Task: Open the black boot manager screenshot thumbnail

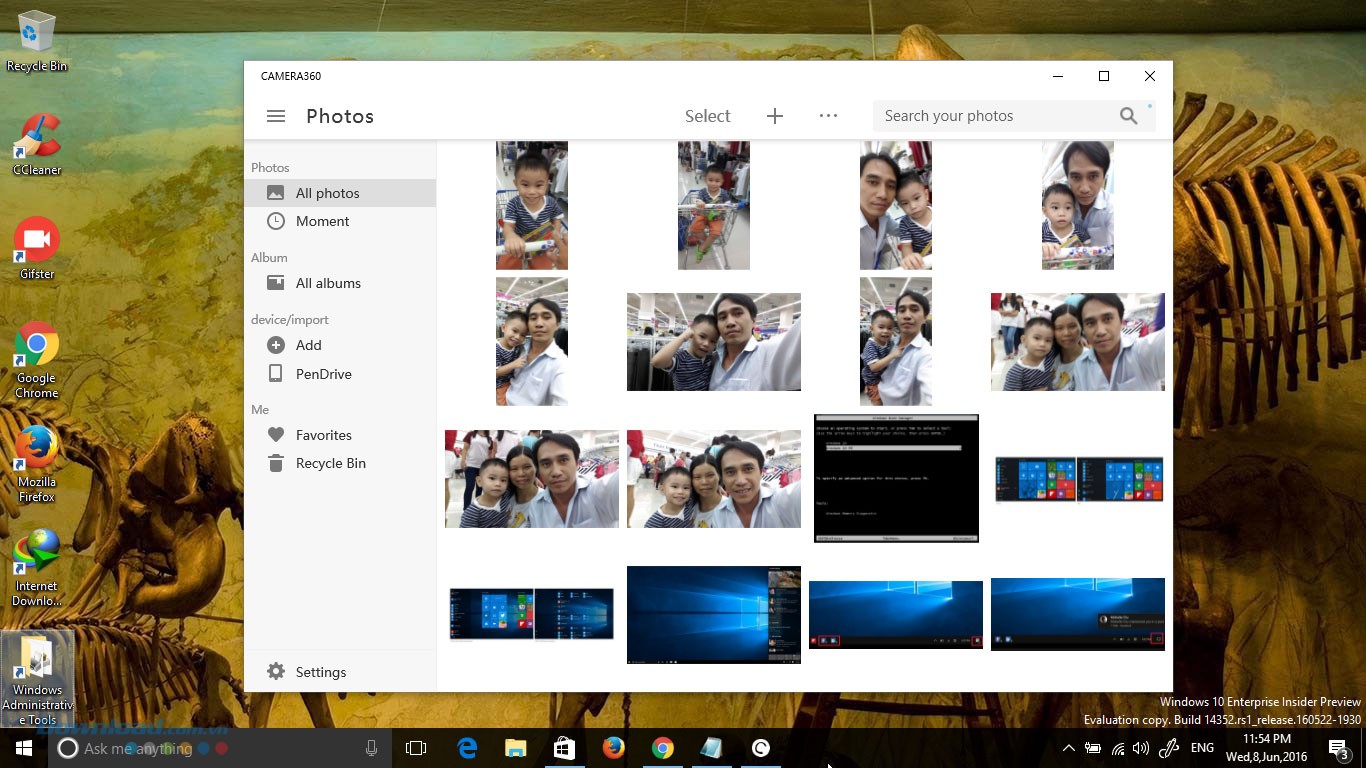Action: [x=896, y=478]
